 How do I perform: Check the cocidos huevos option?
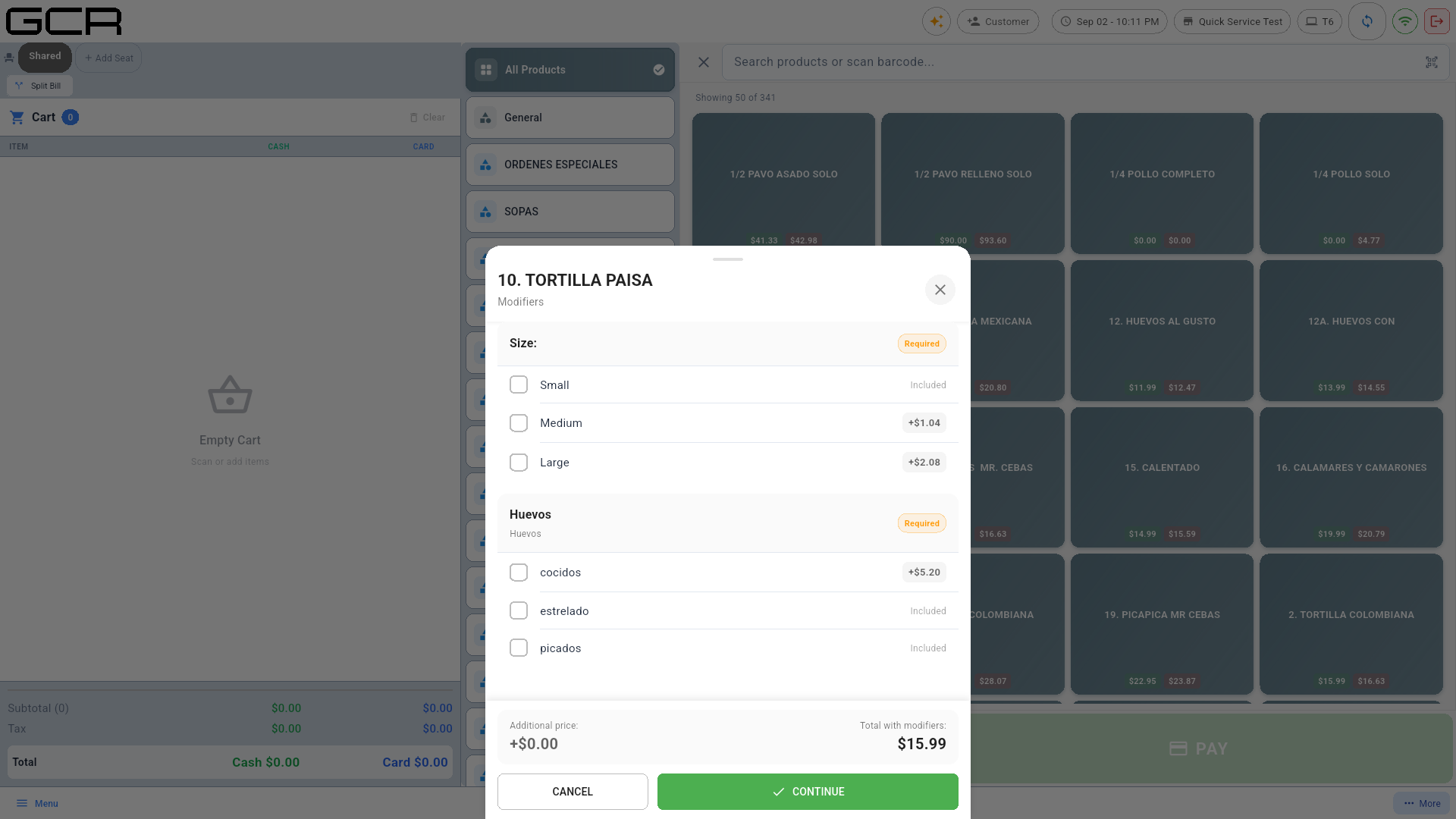pos(519,573)
